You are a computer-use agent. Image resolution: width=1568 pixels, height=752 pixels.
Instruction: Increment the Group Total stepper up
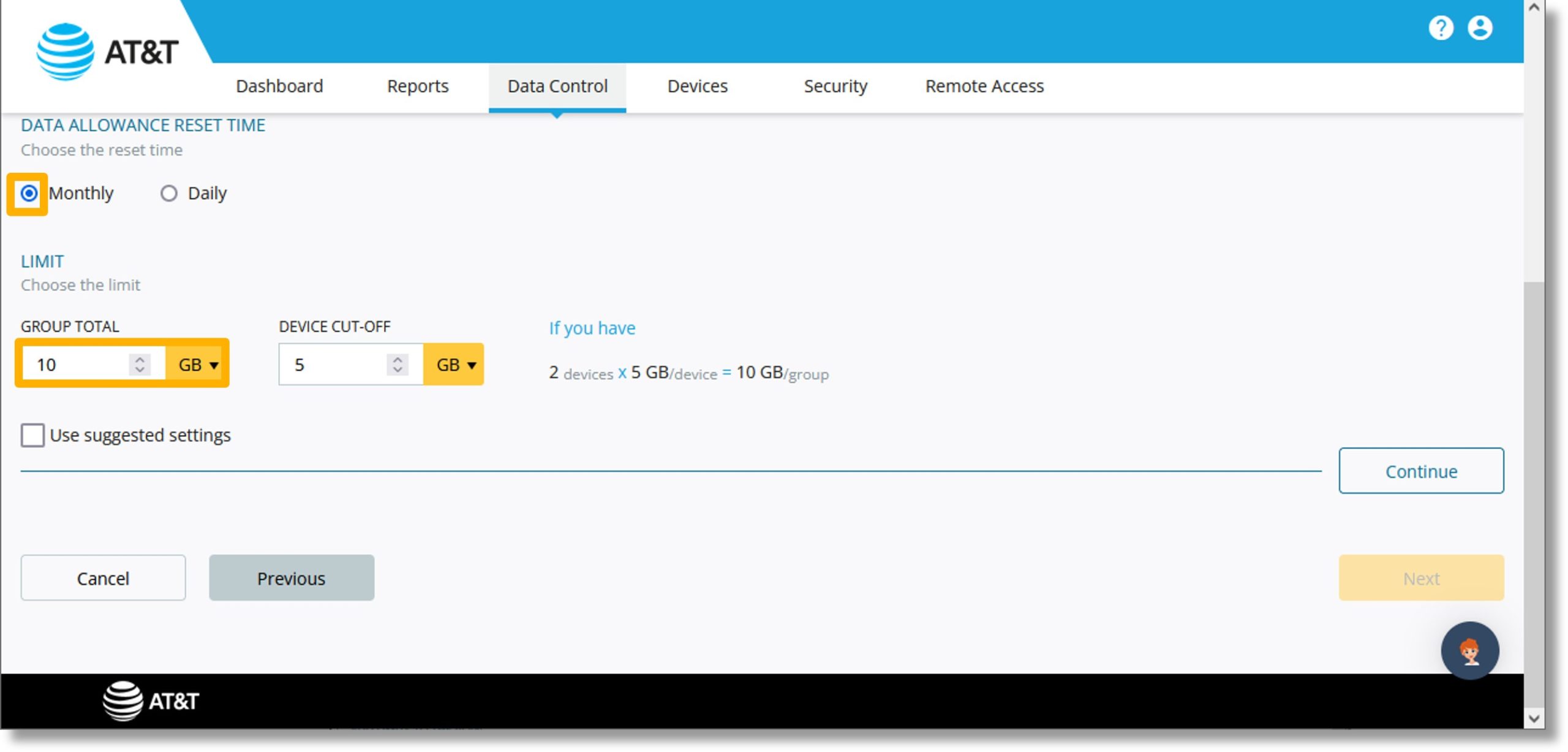(139, 358)
